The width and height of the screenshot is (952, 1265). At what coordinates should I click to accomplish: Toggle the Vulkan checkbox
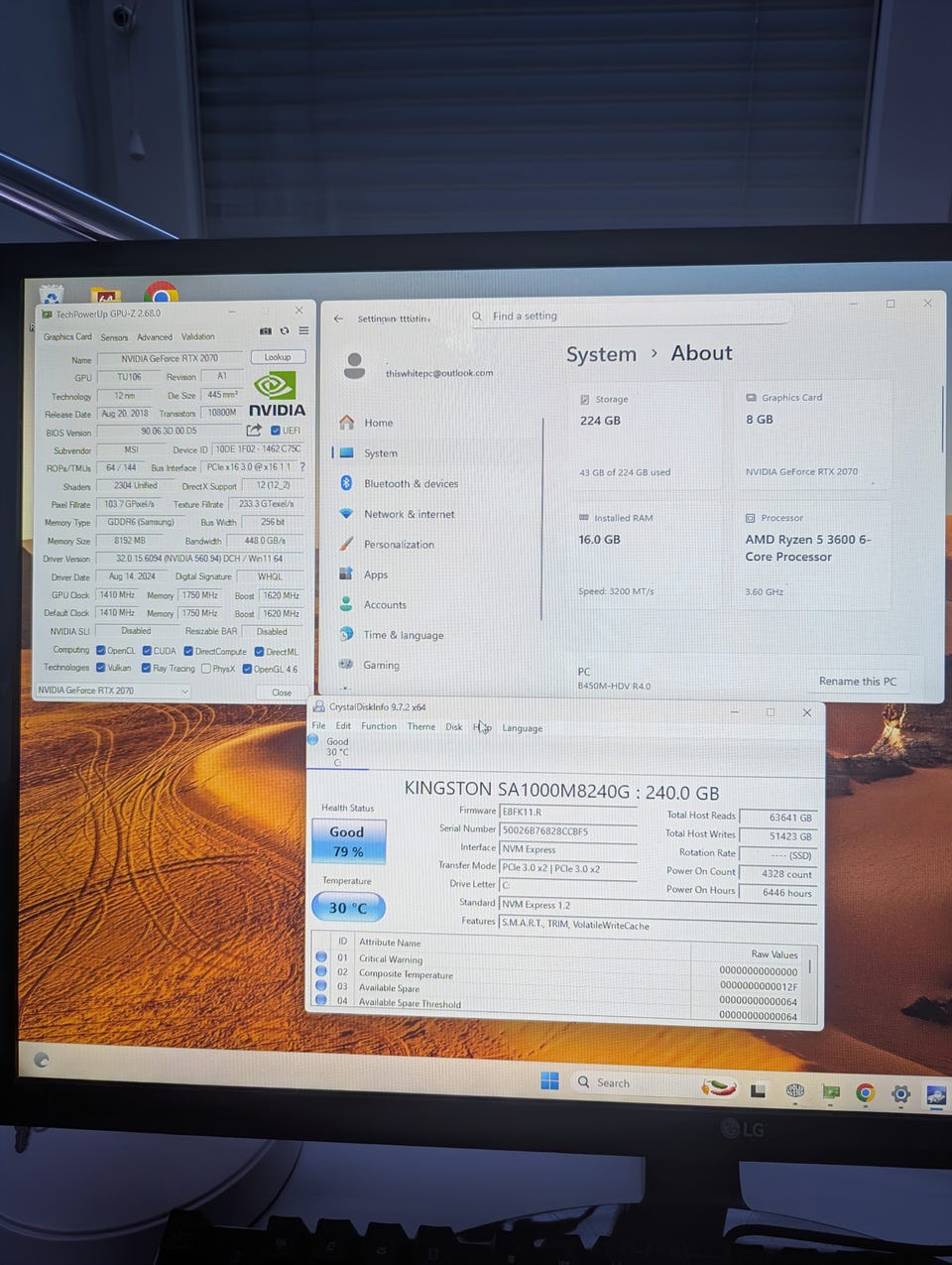click(x=101, y=668)
